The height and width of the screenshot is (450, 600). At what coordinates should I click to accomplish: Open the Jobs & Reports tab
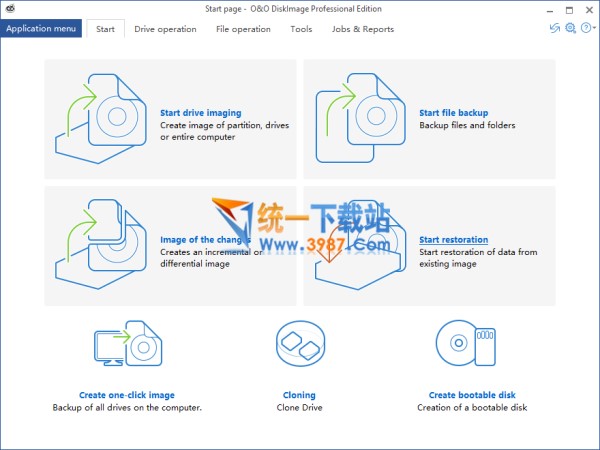pos(363,29)
